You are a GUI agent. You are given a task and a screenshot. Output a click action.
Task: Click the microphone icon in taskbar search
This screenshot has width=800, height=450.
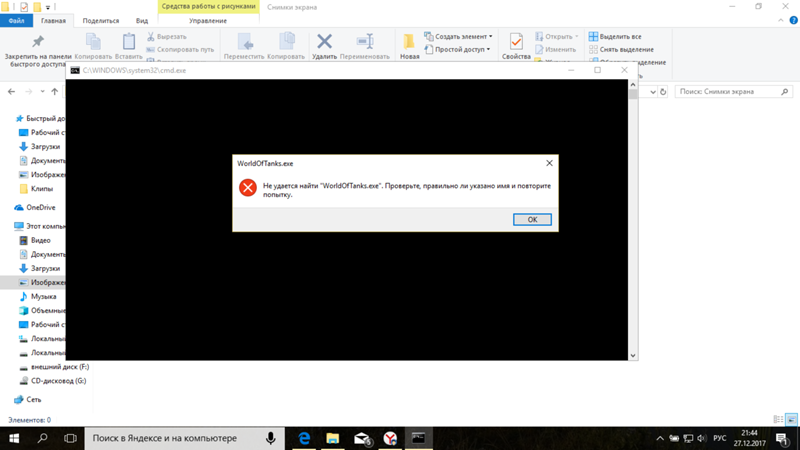(271, 438)
